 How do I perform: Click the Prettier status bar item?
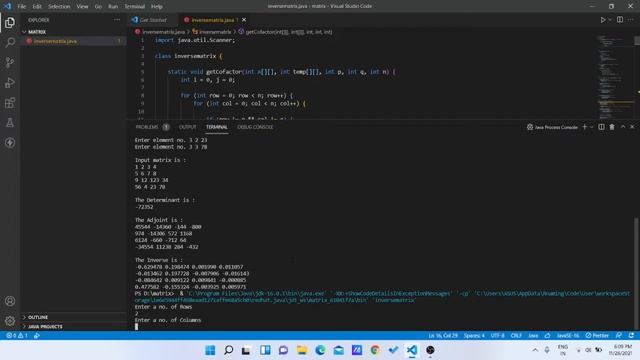(597, 336)
